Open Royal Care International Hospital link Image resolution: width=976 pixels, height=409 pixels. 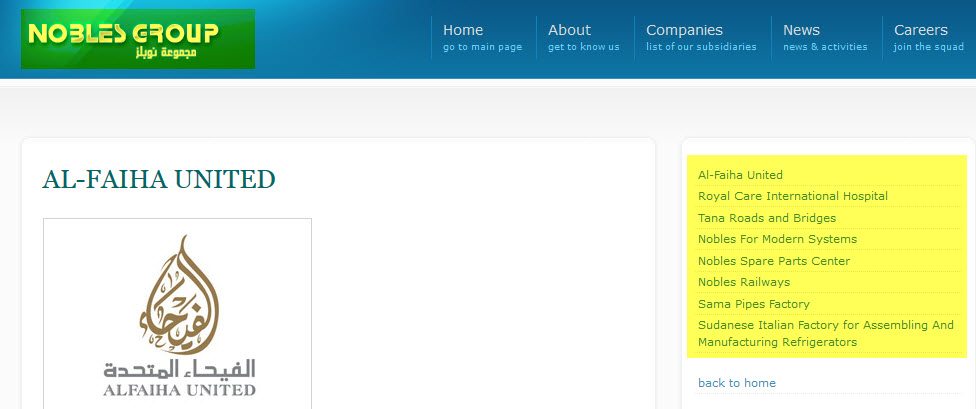[x=792, y=196]
